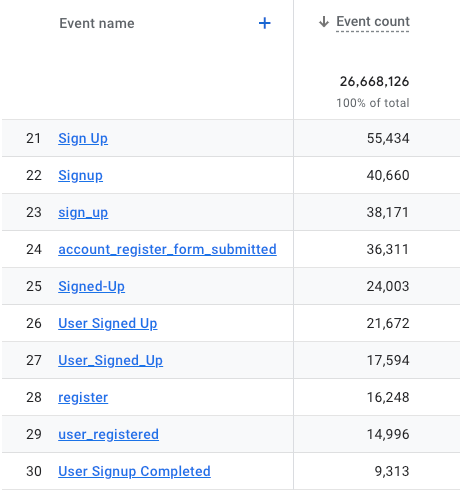
Task: Click the 9,313 event count cell
Action: pyautogui.click(x=392, y=471)
